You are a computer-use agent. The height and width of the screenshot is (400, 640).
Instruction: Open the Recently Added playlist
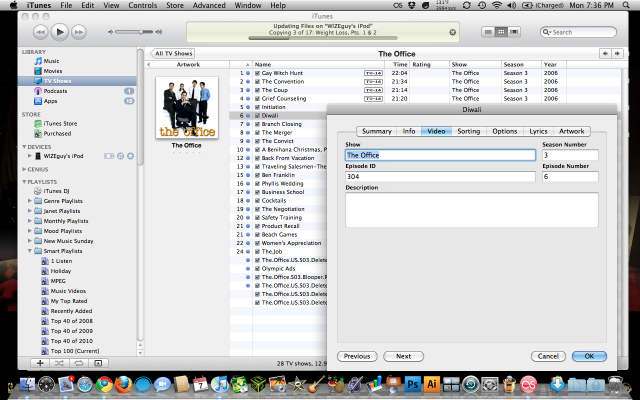coord(71,311)
